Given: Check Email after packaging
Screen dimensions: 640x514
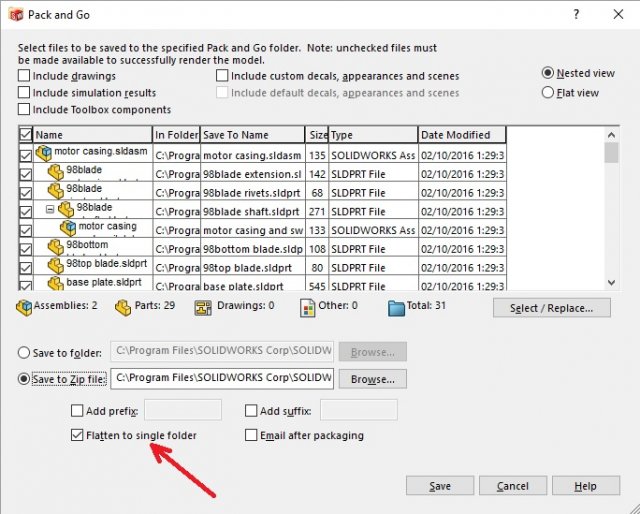Looking at the screenshot, I should pyautogui.click(x=251, y=435).
